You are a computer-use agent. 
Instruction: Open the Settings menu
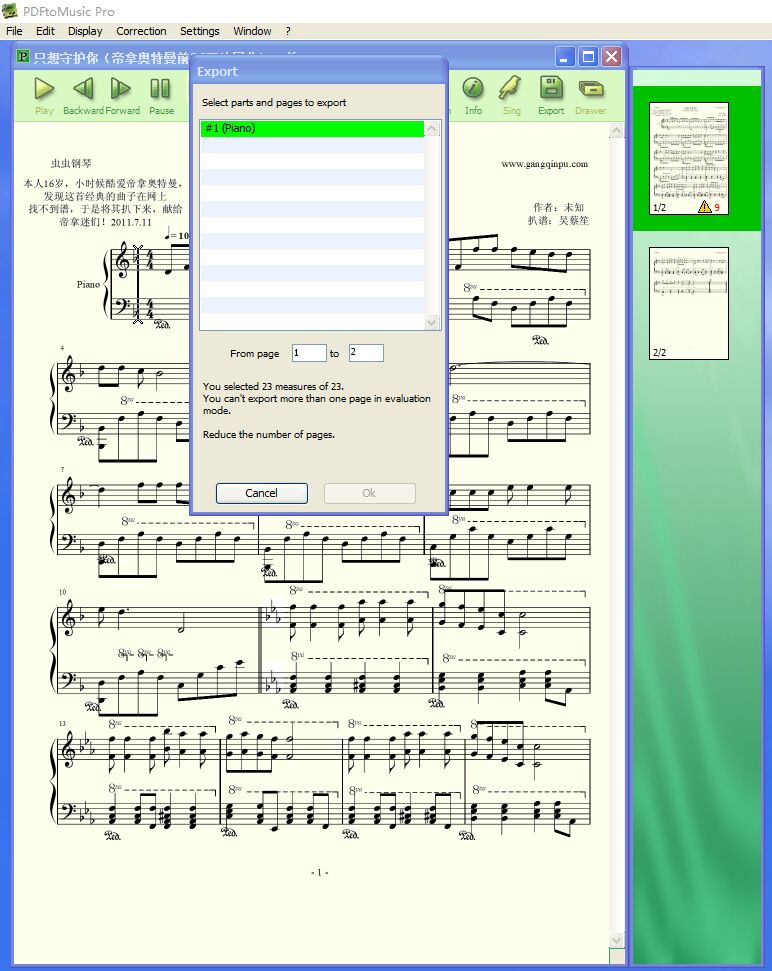point(199,31)
